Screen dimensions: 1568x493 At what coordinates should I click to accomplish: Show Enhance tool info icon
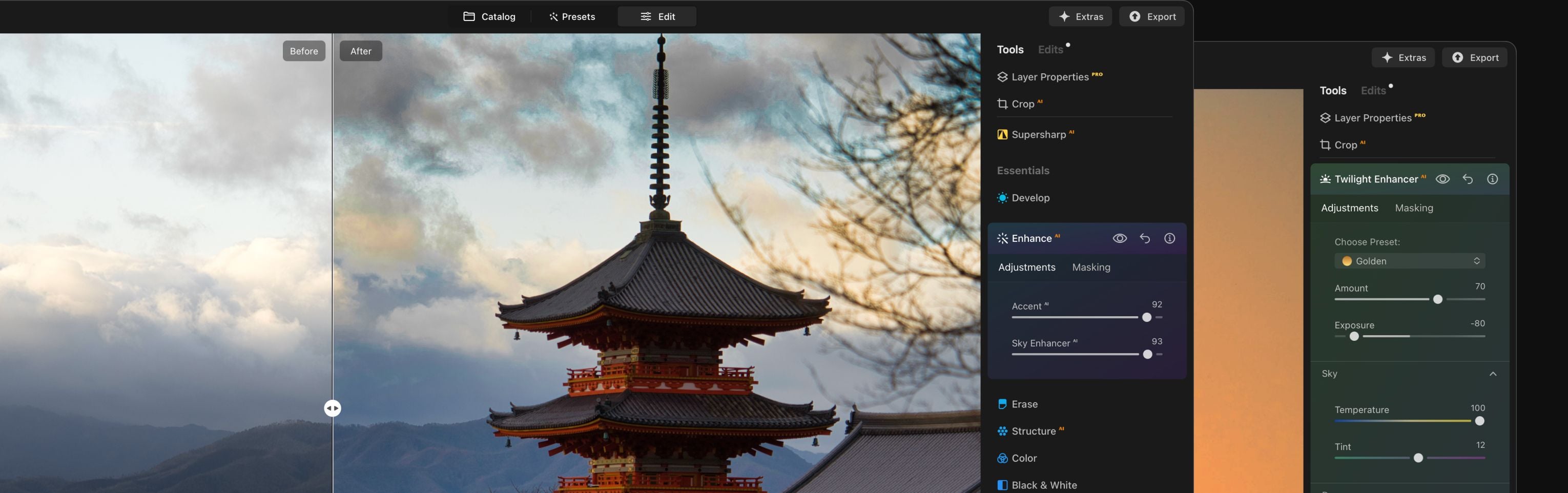tap(1169, 239)
